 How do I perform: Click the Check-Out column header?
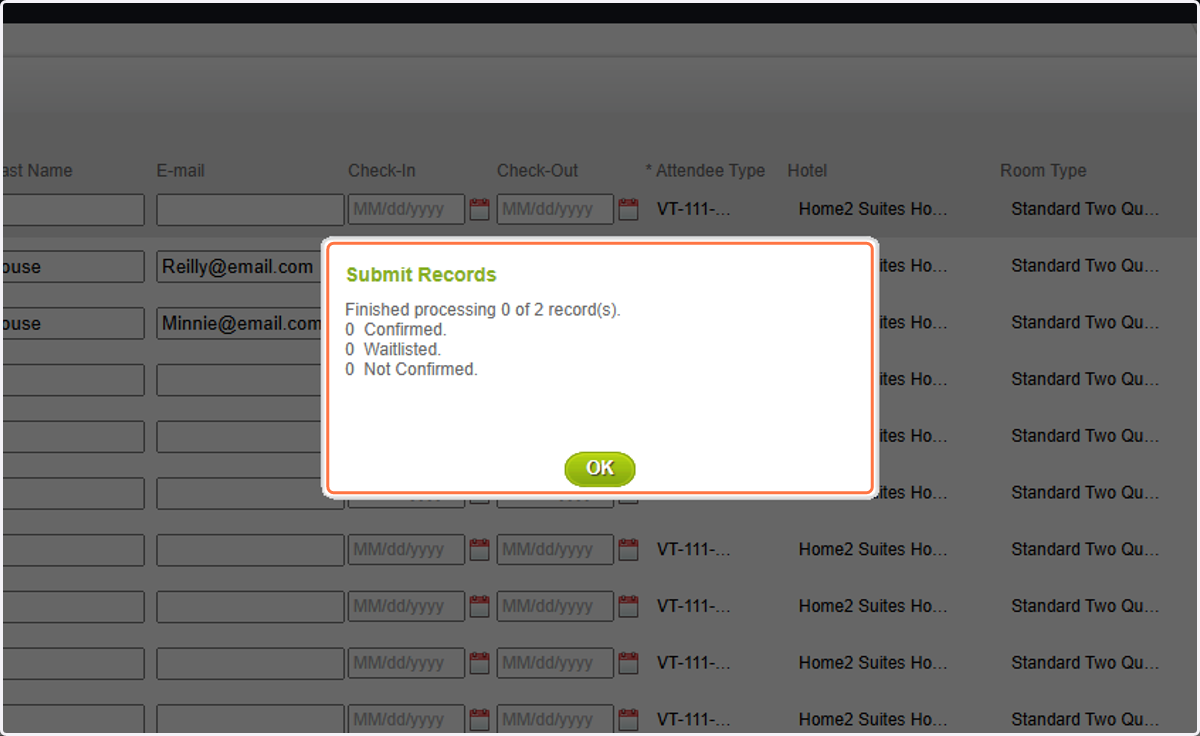coord(538,171)
